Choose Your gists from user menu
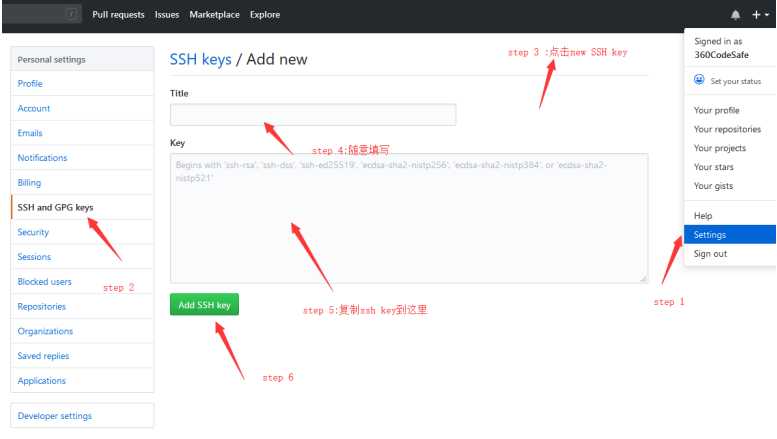777x439 pixels. pyautogui.click(x=730, y=186)
